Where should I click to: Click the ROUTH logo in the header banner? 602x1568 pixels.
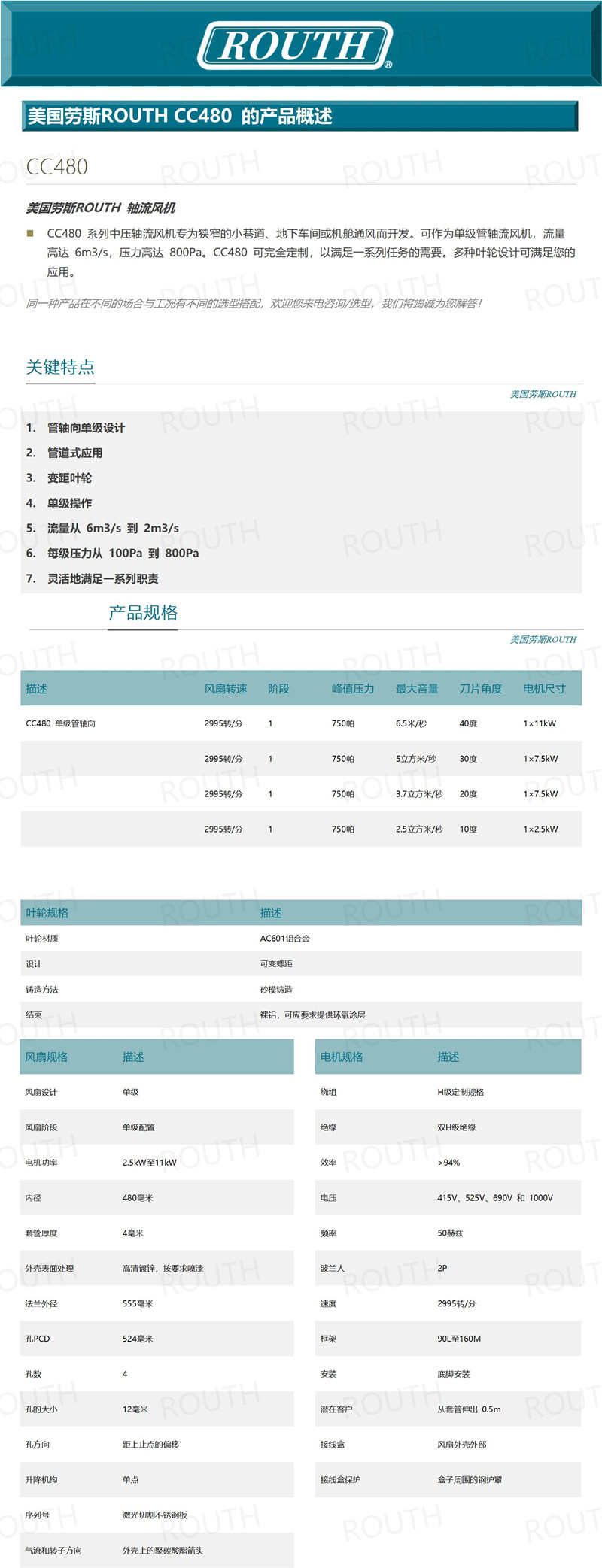(x=295, y=45)
